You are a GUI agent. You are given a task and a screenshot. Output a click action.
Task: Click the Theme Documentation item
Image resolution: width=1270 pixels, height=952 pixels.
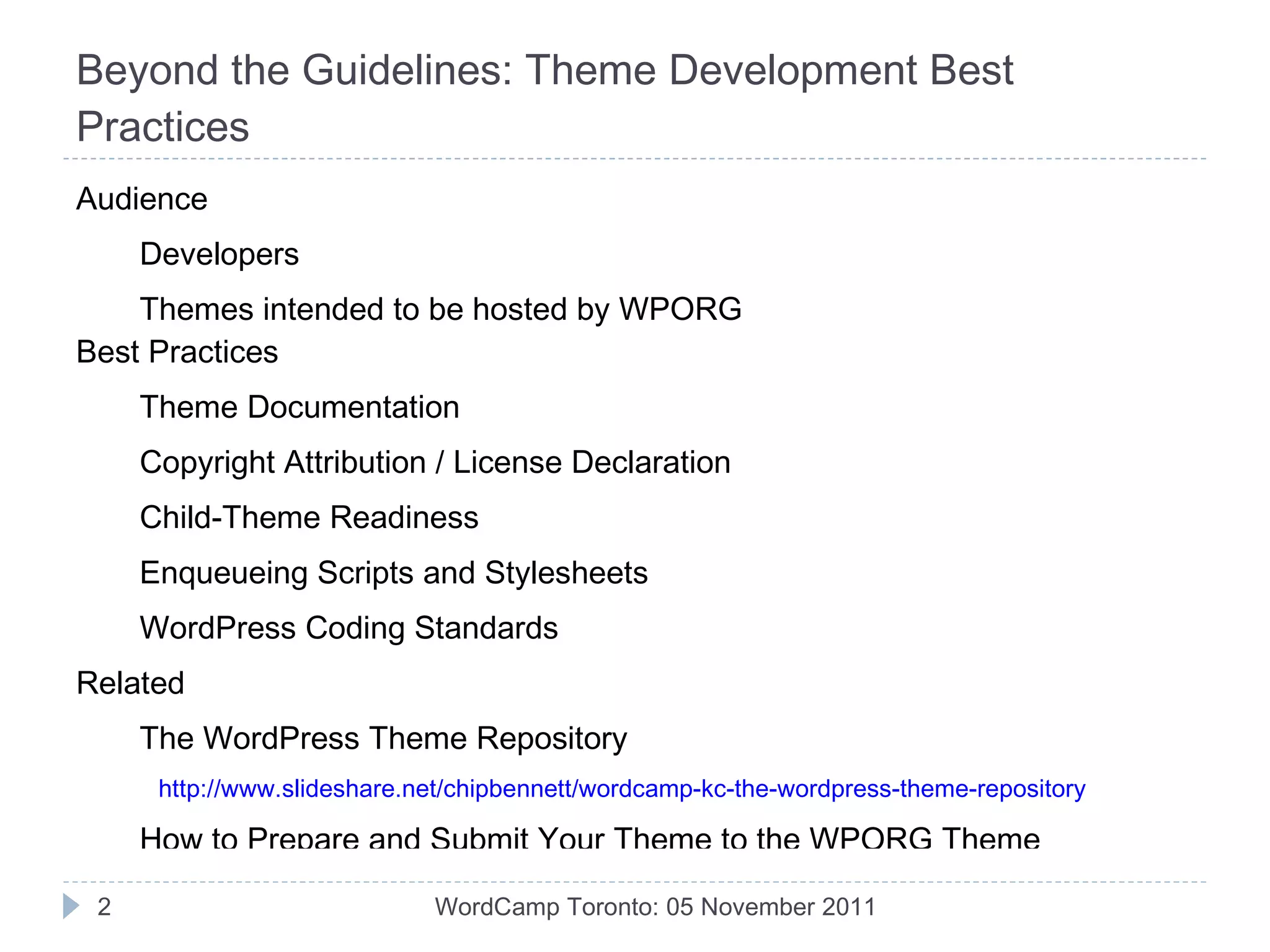[x=299, y=408]
